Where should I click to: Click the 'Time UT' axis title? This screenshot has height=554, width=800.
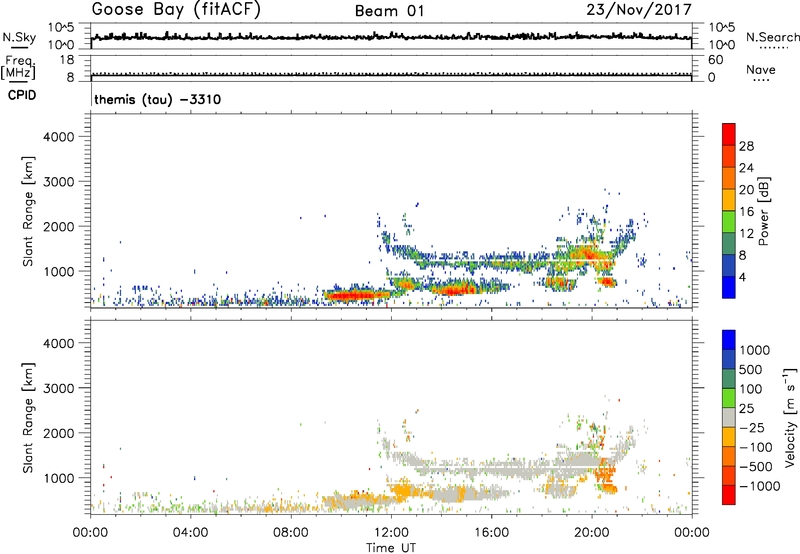[x=391, y=548]
